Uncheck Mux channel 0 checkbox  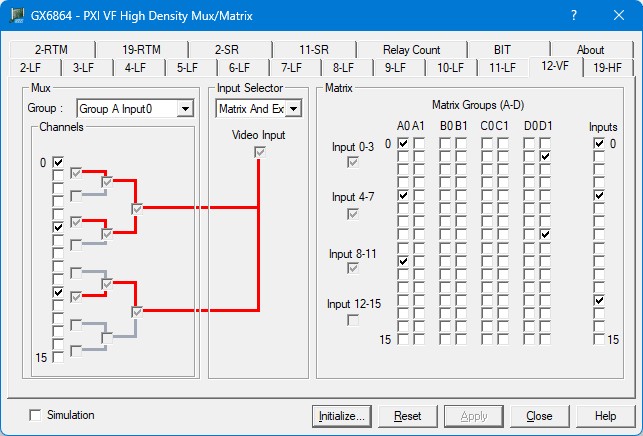point(58,162)
